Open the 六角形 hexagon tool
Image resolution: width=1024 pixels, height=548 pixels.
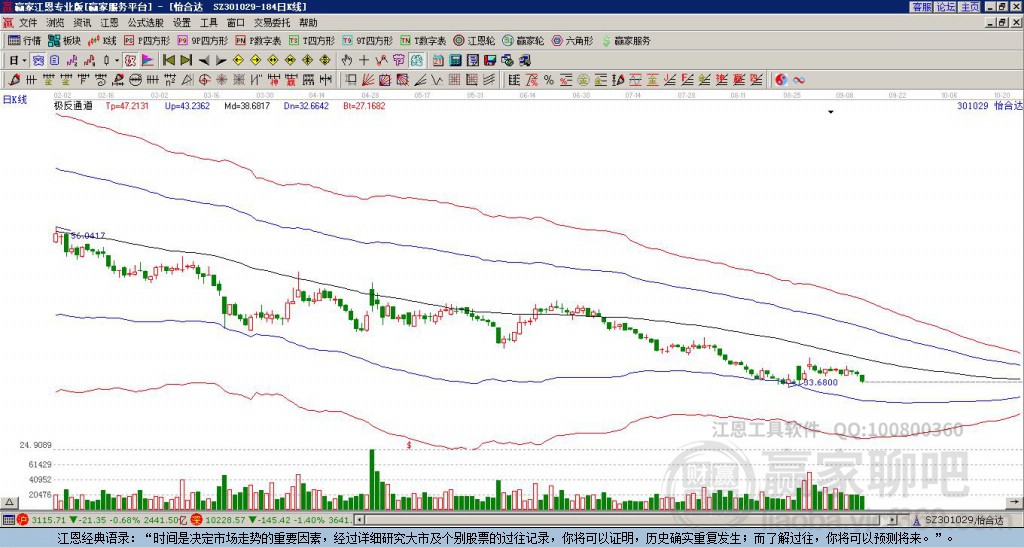coord(573,40)
